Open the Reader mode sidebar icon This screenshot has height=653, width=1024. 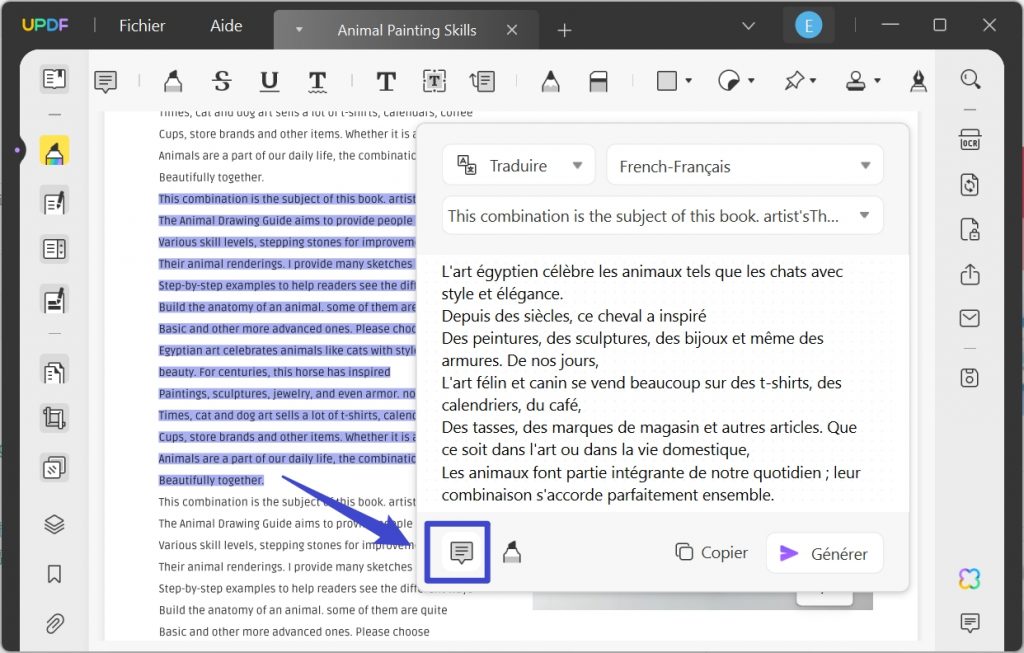pyautogui.click(x=54, y=79)
